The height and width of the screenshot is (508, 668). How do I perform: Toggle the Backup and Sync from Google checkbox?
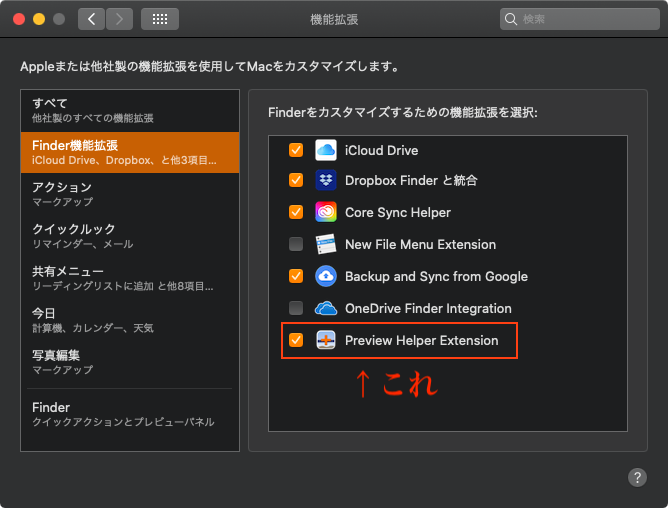pos(296,276)
